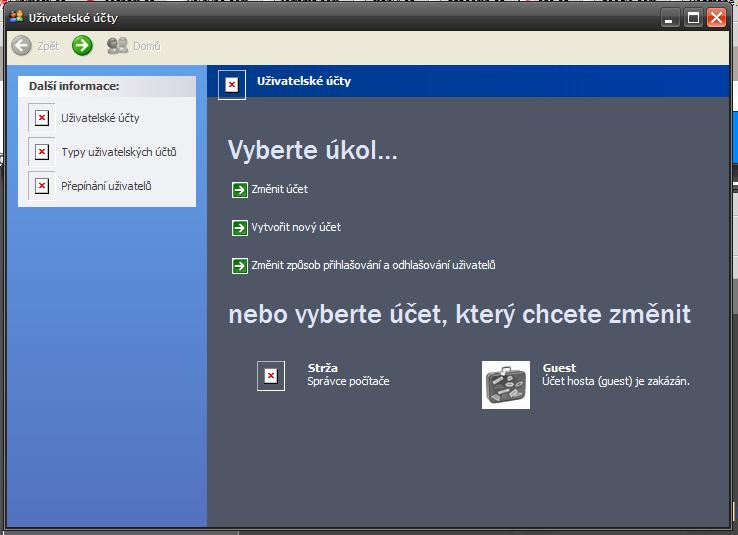Click the Guest suitcase account picture
Screen dimensions: 738x535
(x=506, y=385)
